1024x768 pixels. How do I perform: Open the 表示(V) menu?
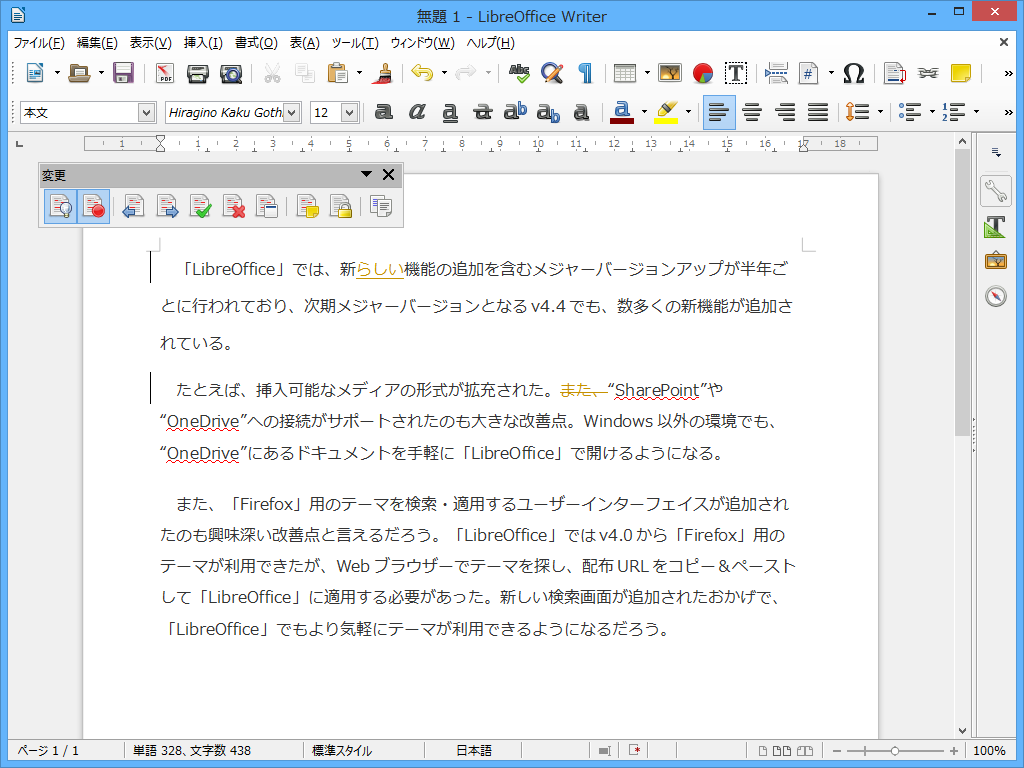tap(150, 43)
